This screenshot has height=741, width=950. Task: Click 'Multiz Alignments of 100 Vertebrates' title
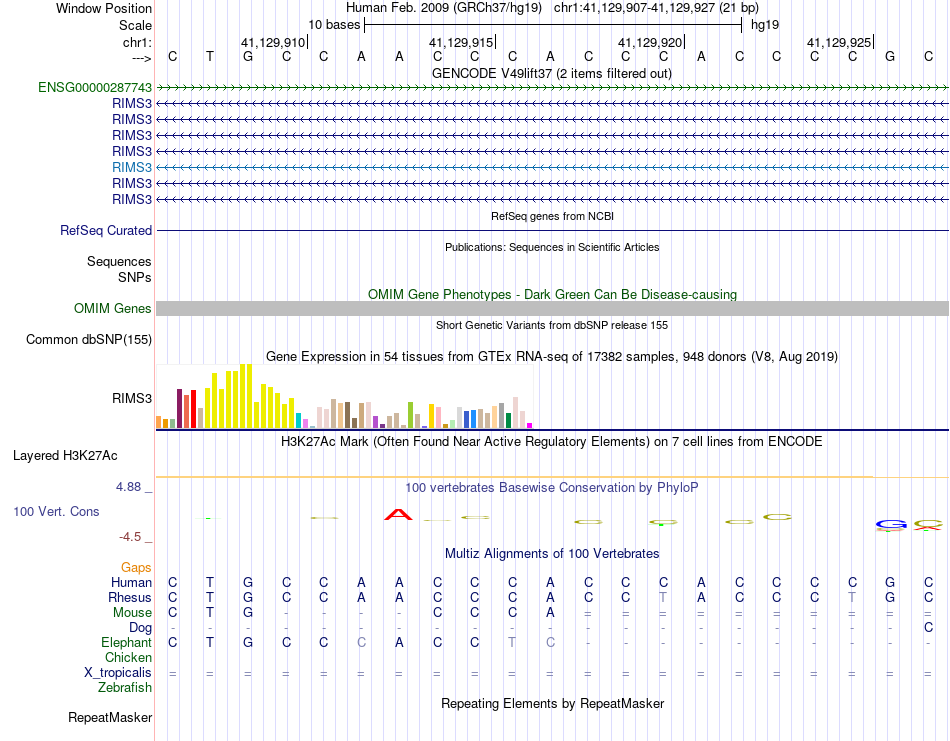pyautogui.click(x=552, y=554)
